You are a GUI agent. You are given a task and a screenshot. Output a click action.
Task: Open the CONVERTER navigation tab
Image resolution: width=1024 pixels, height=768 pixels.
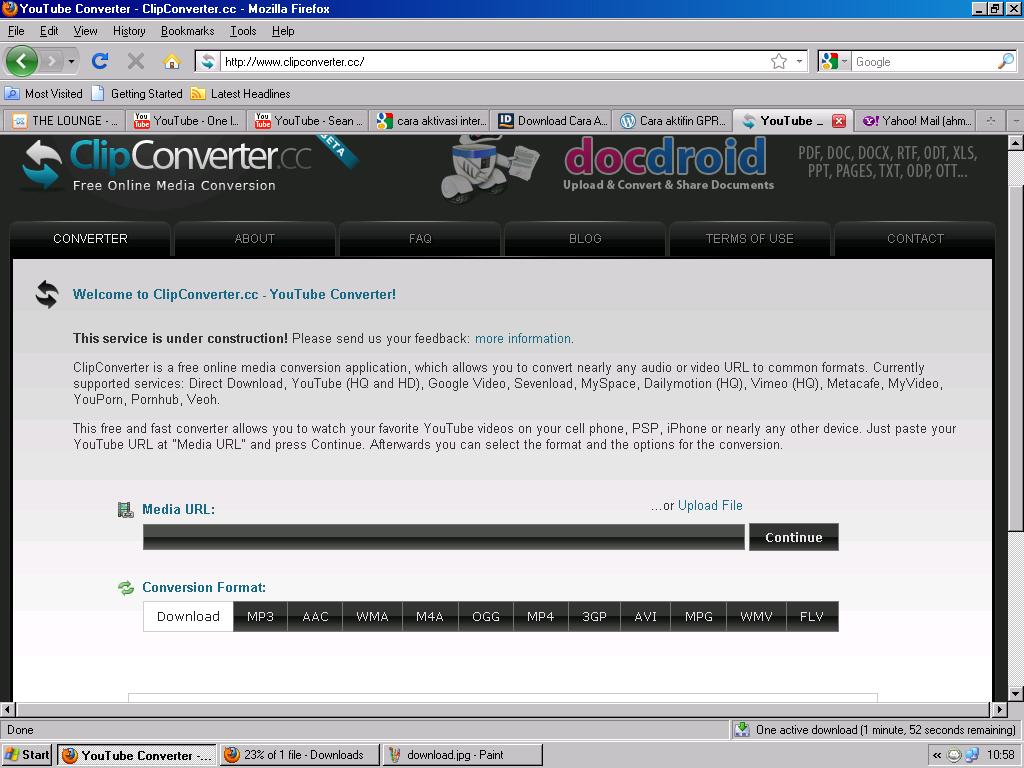tap(90, 239)
